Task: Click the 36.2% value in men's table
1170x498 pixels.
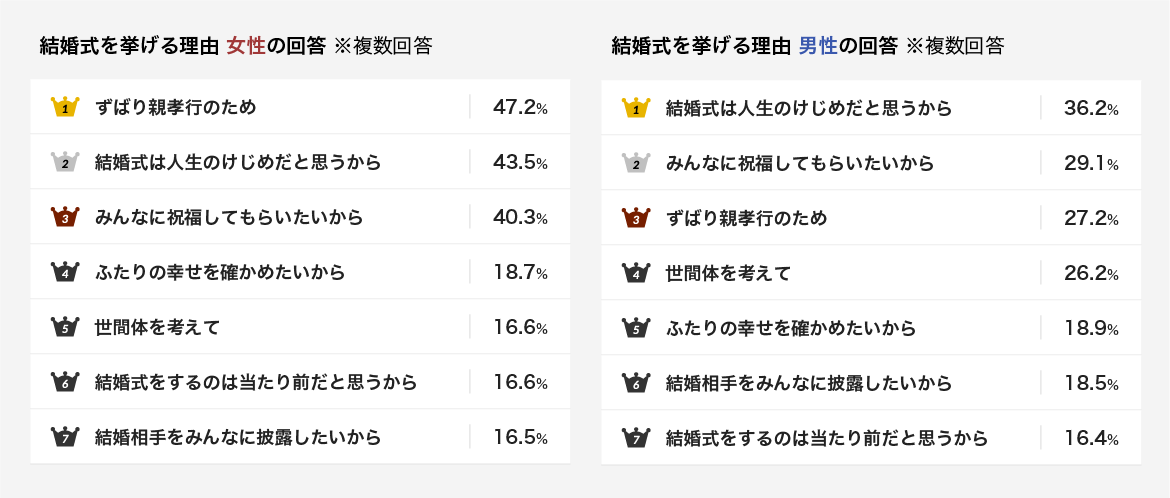Action: 1091,108
